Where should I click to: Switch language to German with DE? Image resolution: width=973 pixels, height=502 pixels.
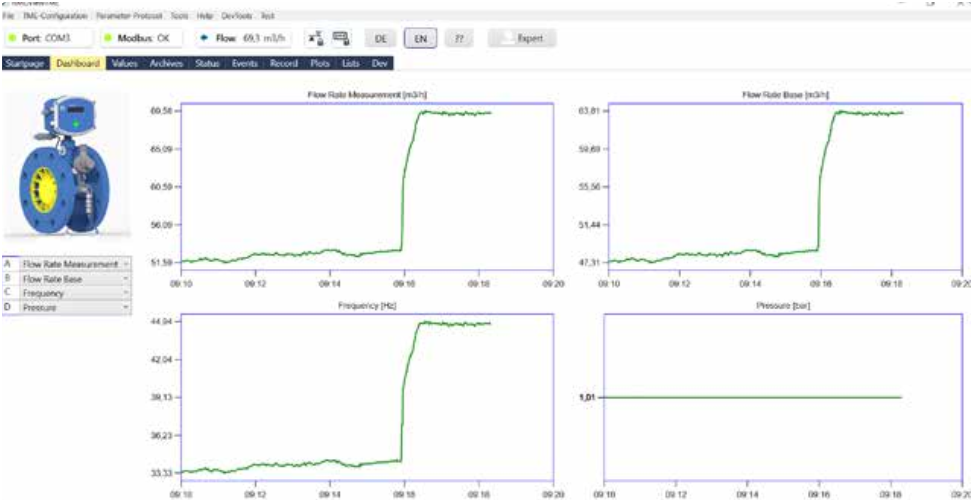380,38
